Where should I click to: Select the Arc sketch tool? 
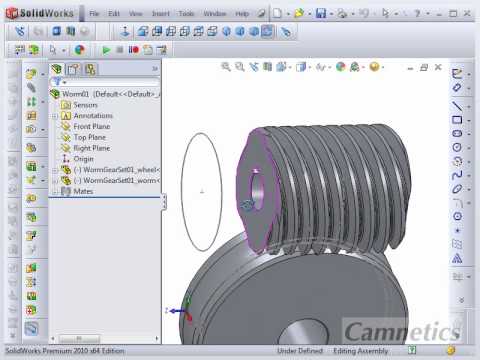[x=457, y=161]
